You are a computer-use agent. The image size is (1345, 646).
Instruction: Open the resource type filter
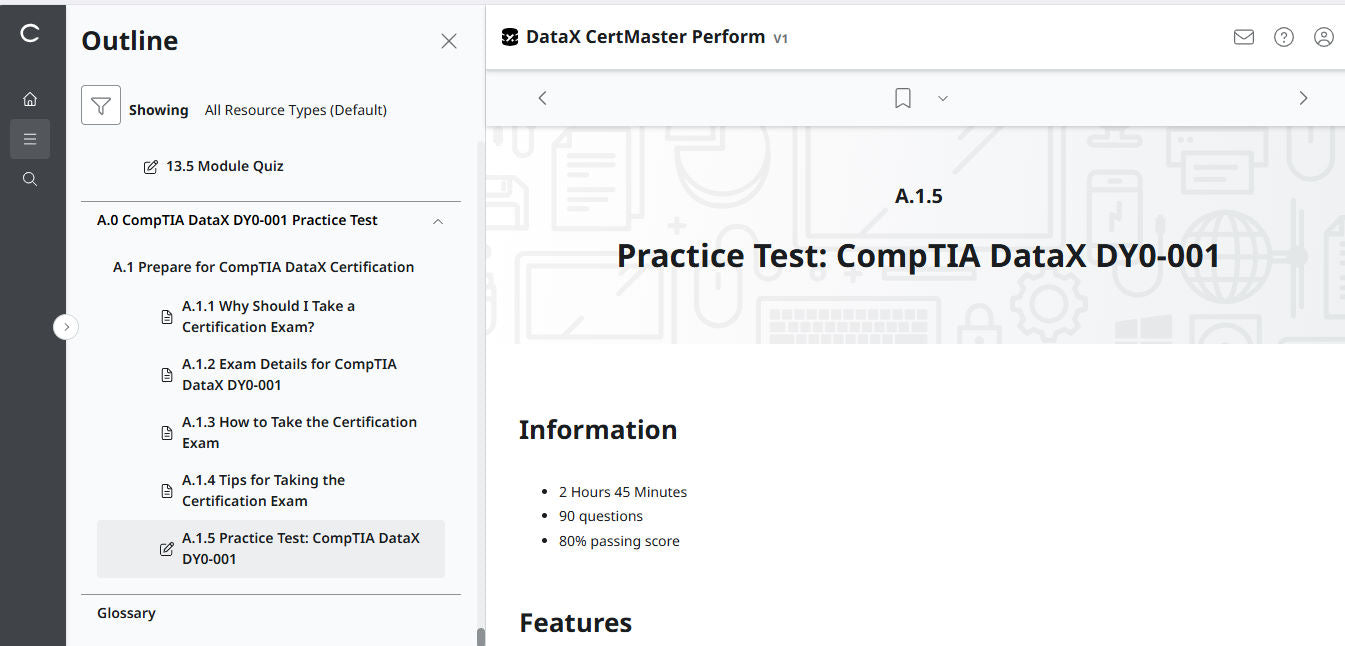tap(100, 104)
